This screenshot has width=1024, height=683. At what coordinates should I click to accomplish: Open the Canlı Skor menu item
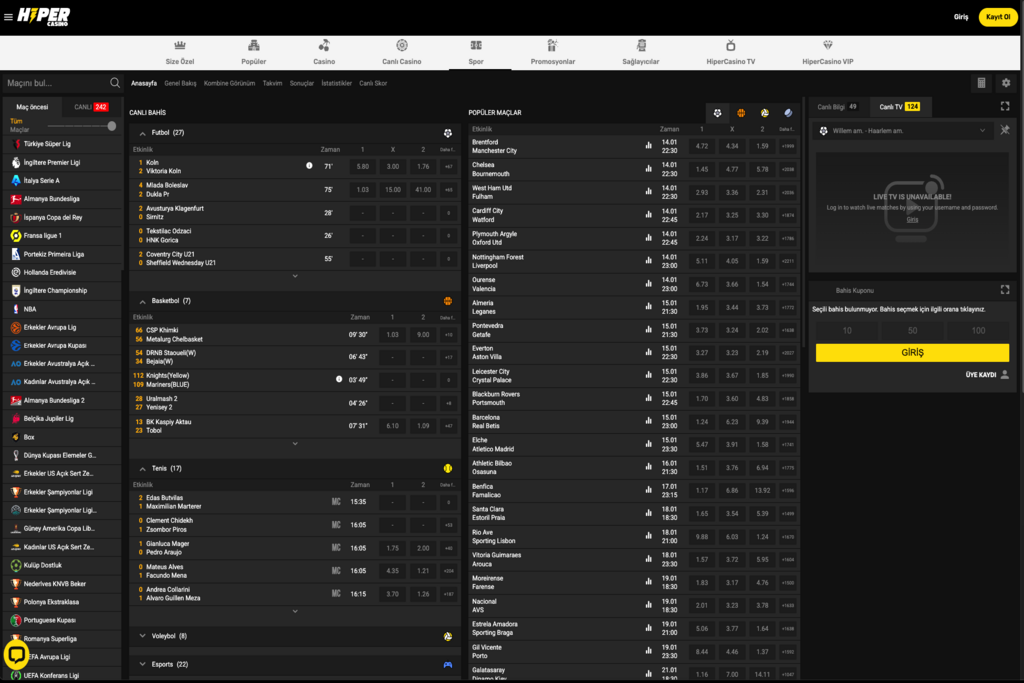coord(373,84)
